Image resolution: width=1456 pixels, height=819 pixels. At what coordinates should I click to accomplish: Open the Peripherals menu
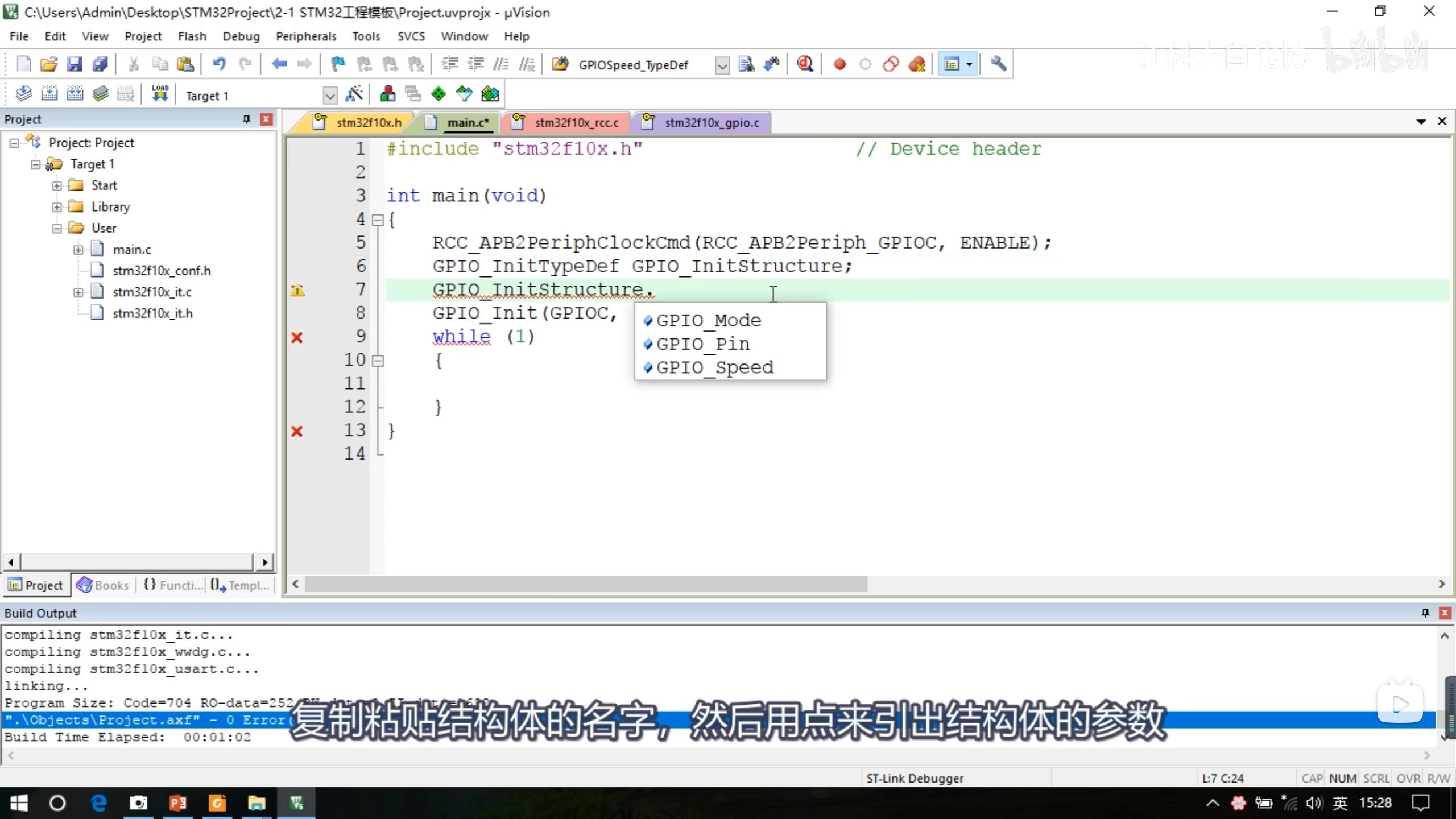pos(306,36)
